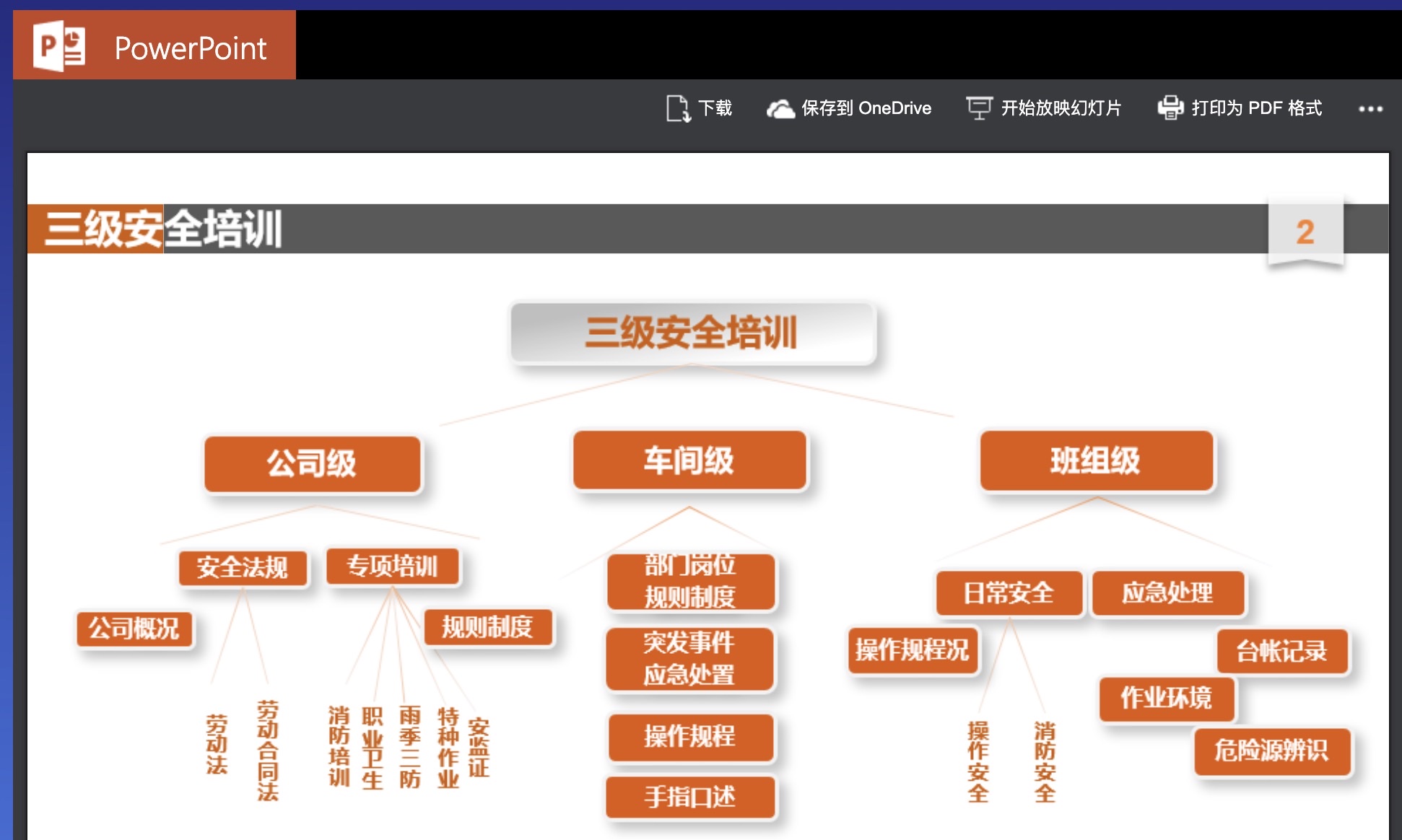Select the 手指口述 box on the slide

pyautogui.click(x=691, y=797)
